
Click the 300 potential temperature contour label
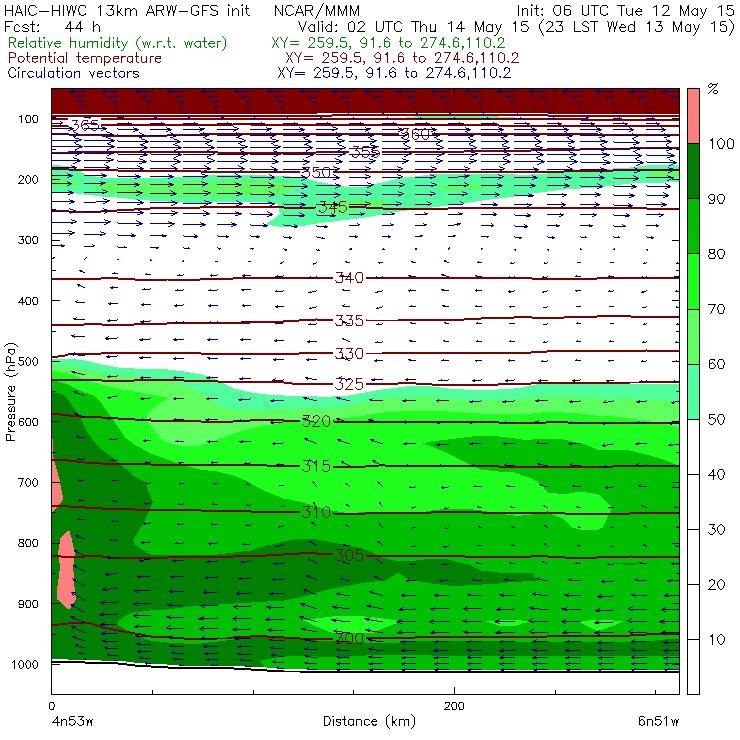(349, 639)
